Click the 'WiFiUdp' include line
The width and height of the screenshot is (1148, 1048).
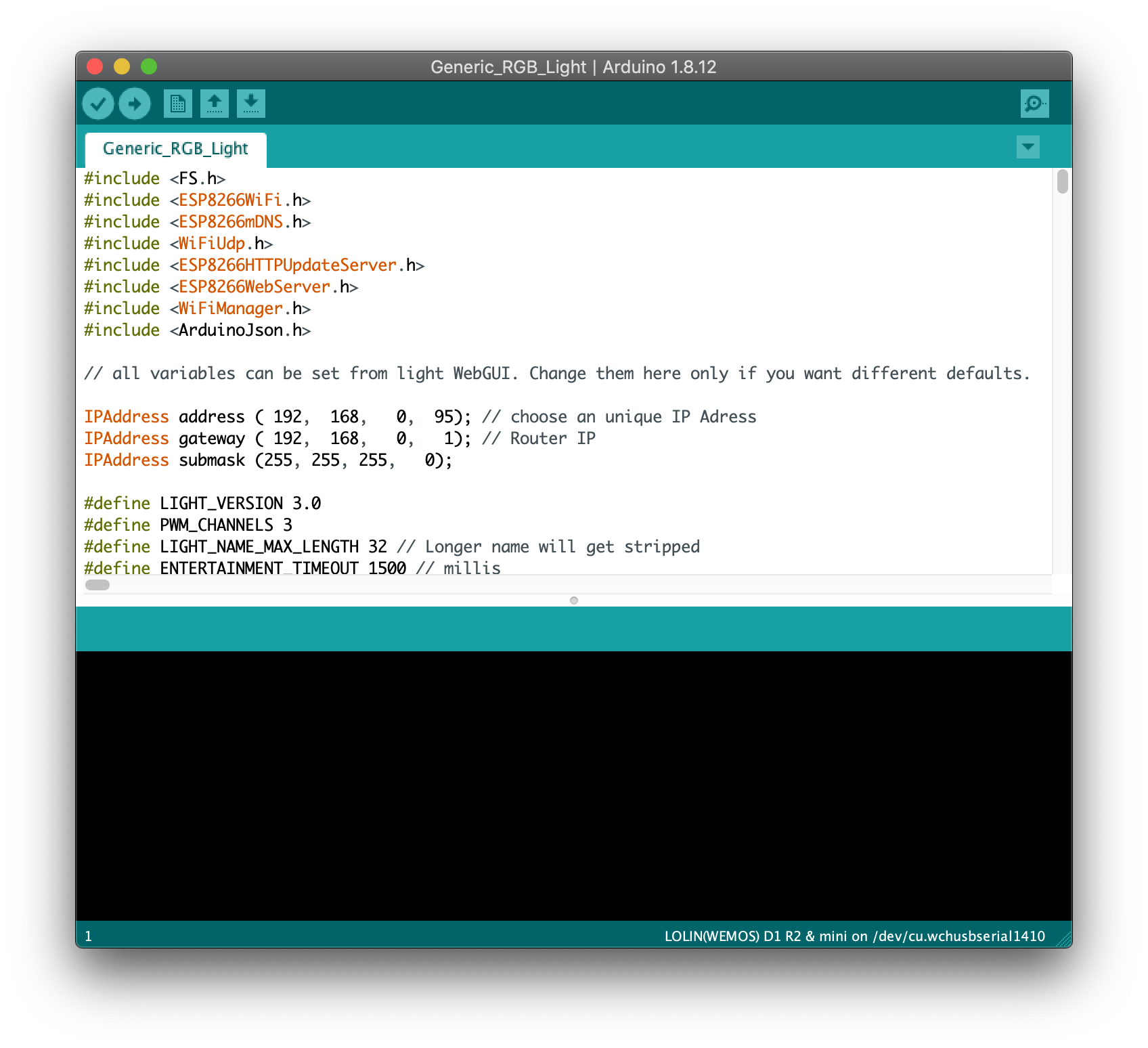(179, 244)
